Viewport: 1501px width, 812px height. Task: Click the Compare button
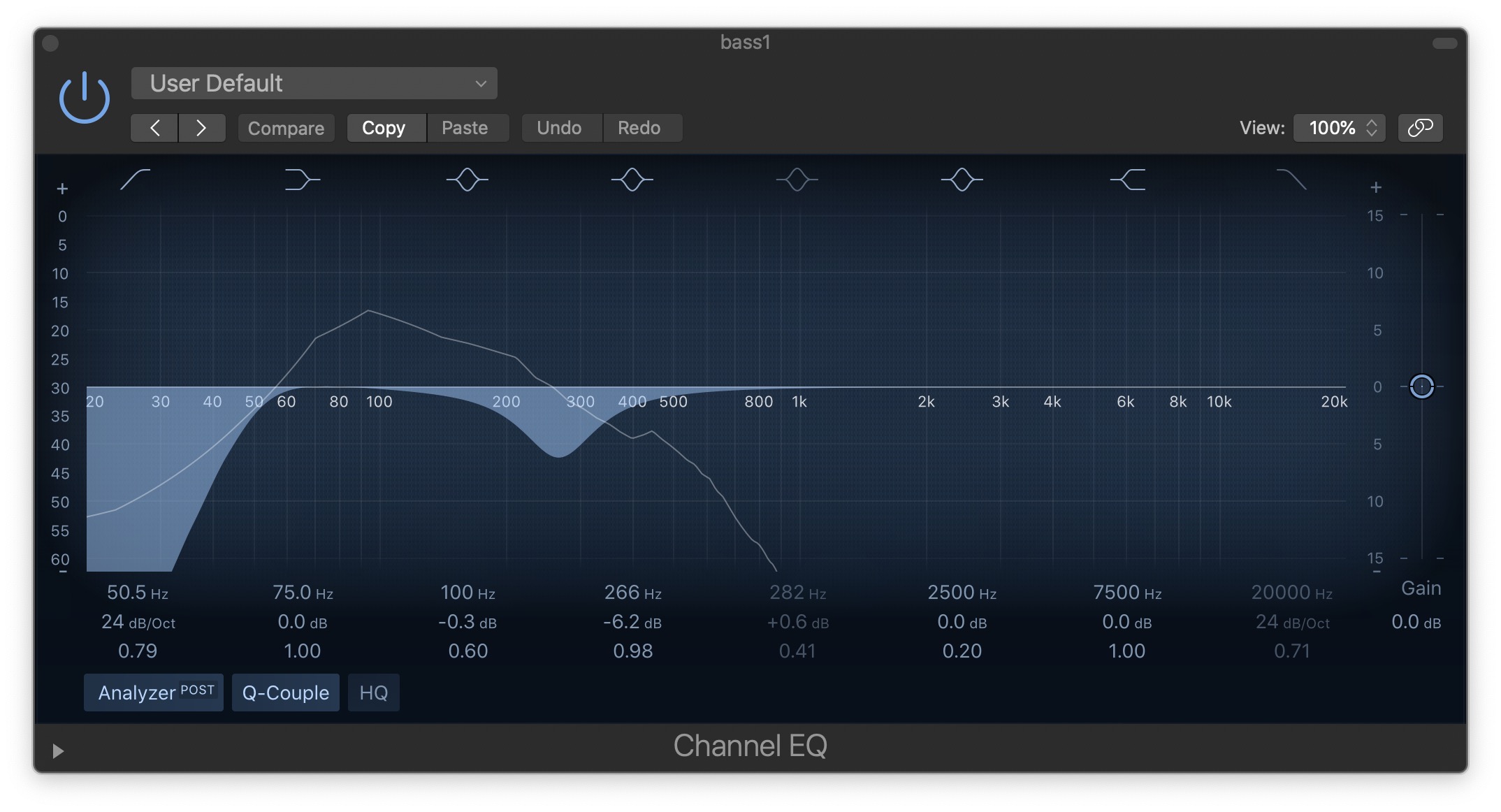286,128
